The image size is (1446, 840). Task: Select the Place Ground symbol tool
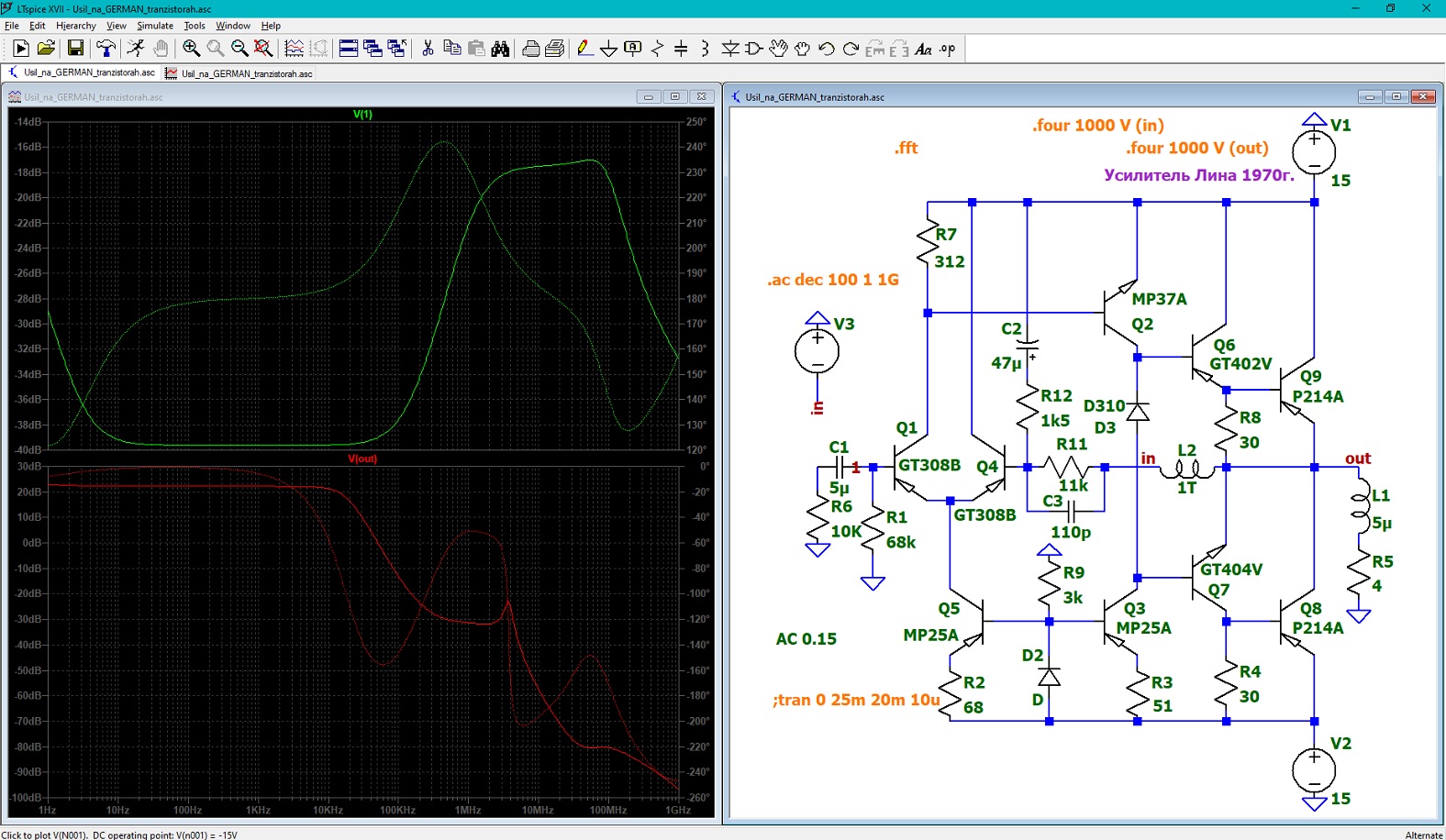pyautogui.click(x=608, y=49)
